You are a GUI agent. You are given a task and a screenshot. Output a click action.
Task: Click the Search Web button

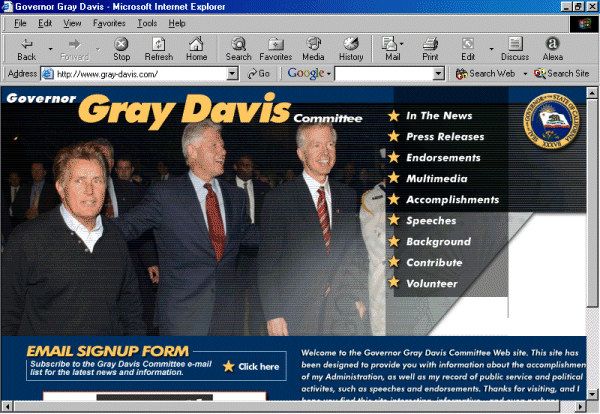485,73
